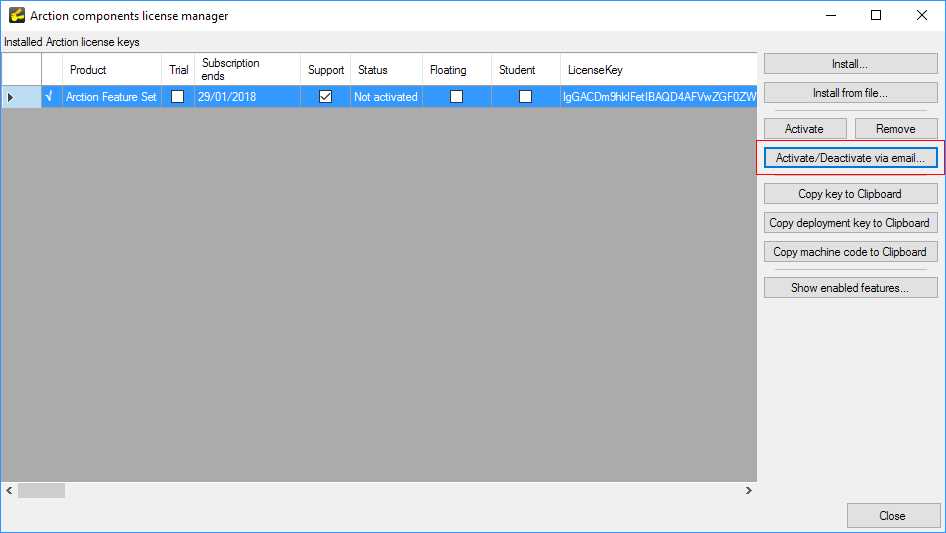Screen dimensions: 946x533
Task: Click the Floating column header
Action: [x=457, y=69]
